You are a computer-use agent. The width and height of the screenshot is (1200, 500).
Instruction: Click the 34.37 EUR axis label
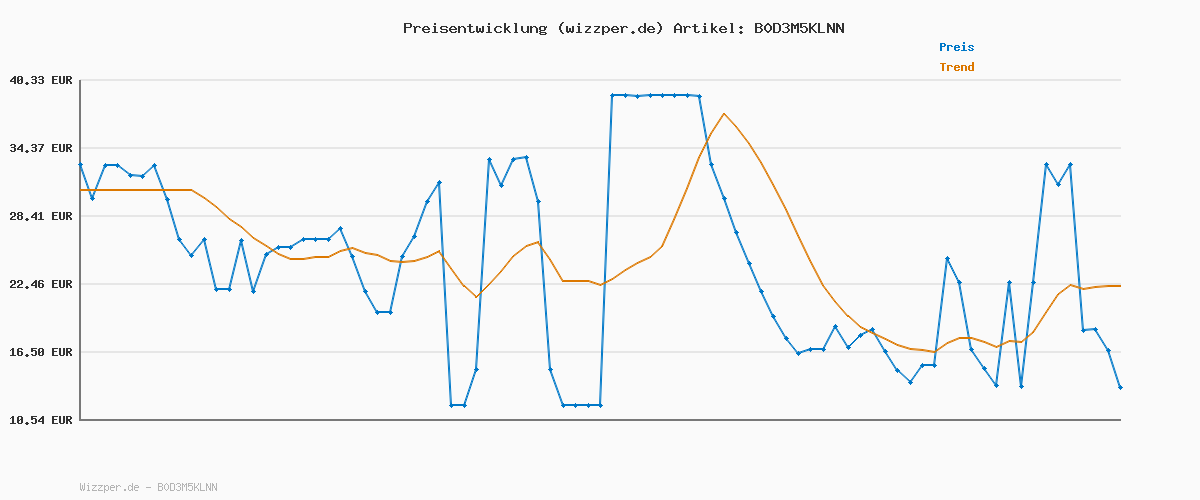40,148
